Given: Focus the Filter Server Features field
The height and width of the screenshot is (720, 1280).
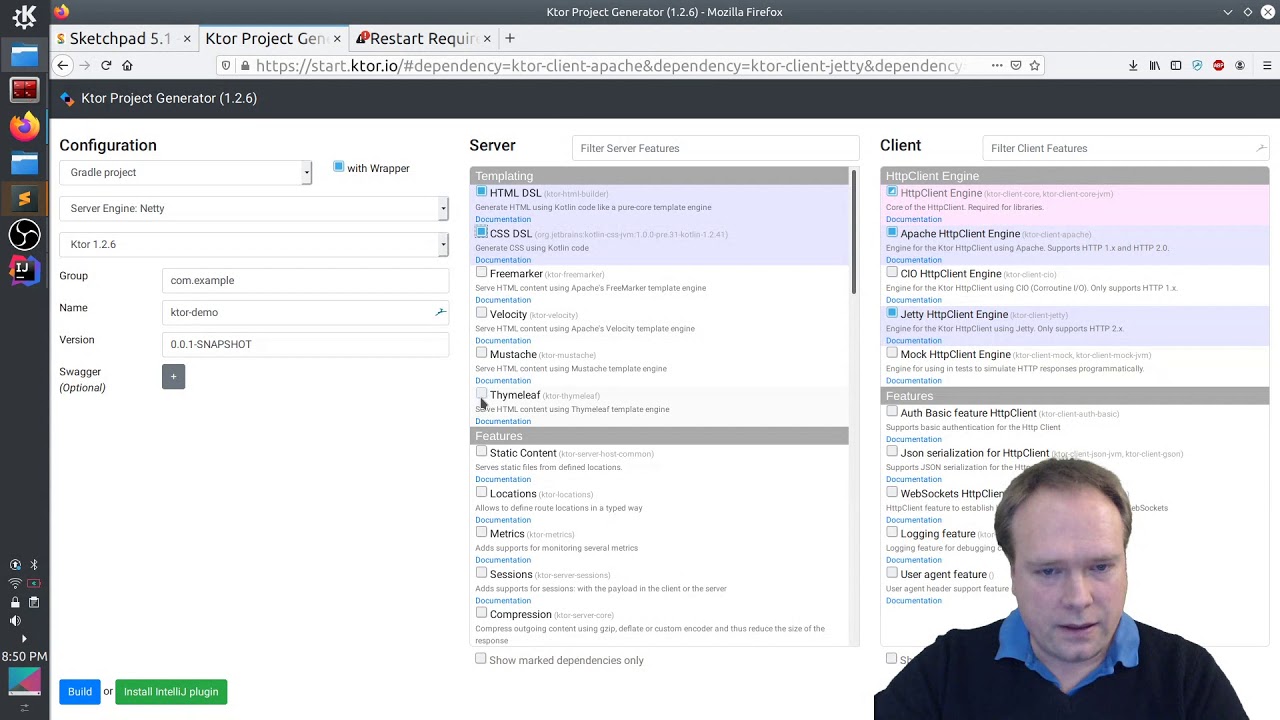Looking at the screenshot, I should [x=715, y=148].
